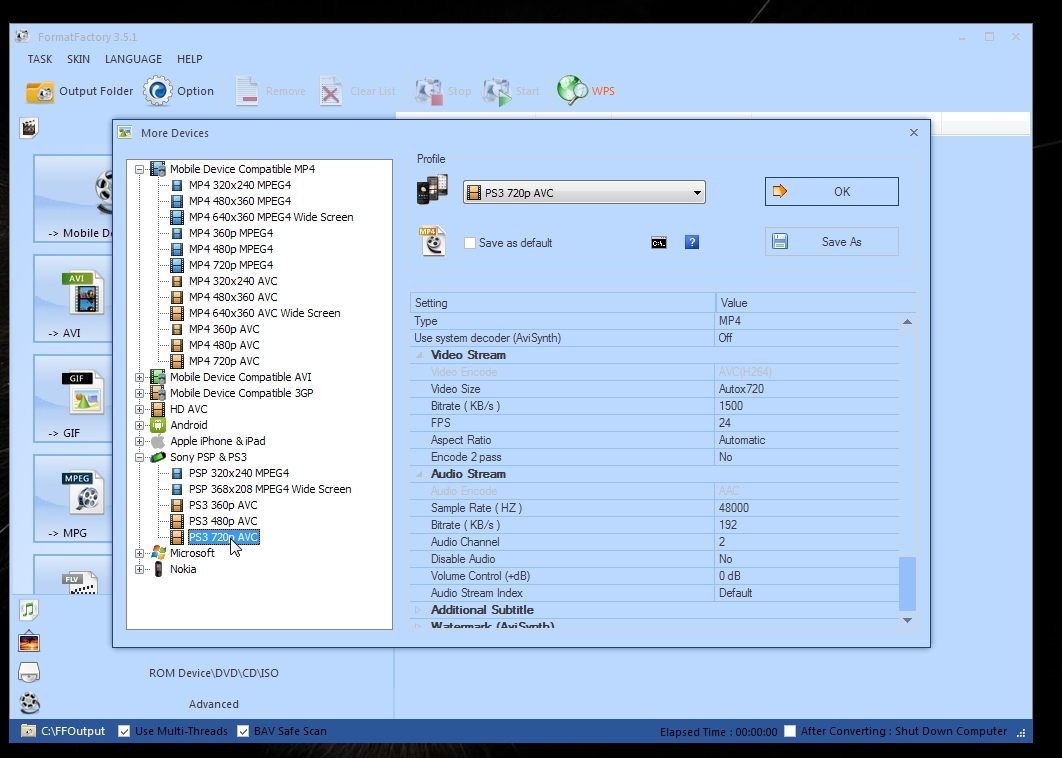
Task: Click the Start toolbar icon
Action: click(497, 91)
